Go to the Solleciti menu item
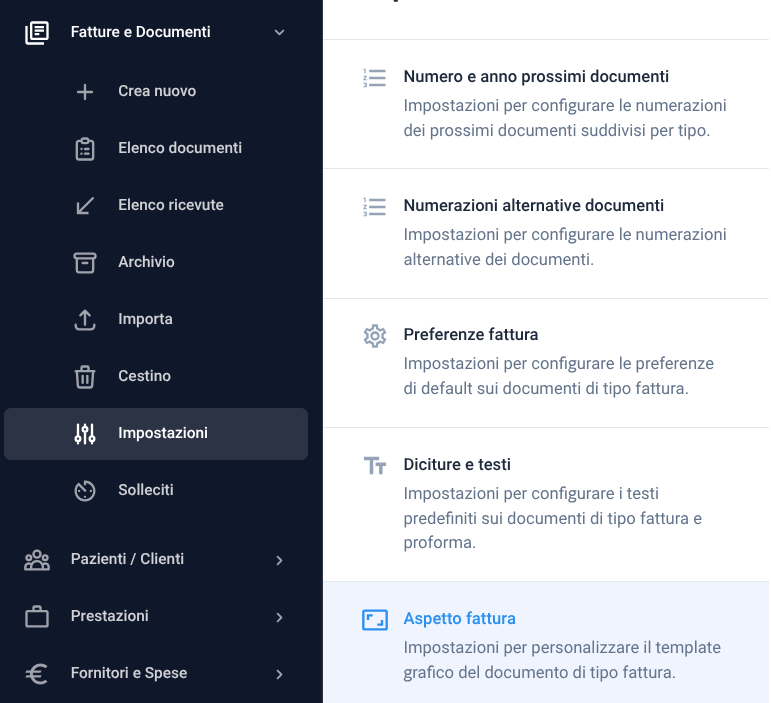 pyautogui.click(x=156, y=491)
